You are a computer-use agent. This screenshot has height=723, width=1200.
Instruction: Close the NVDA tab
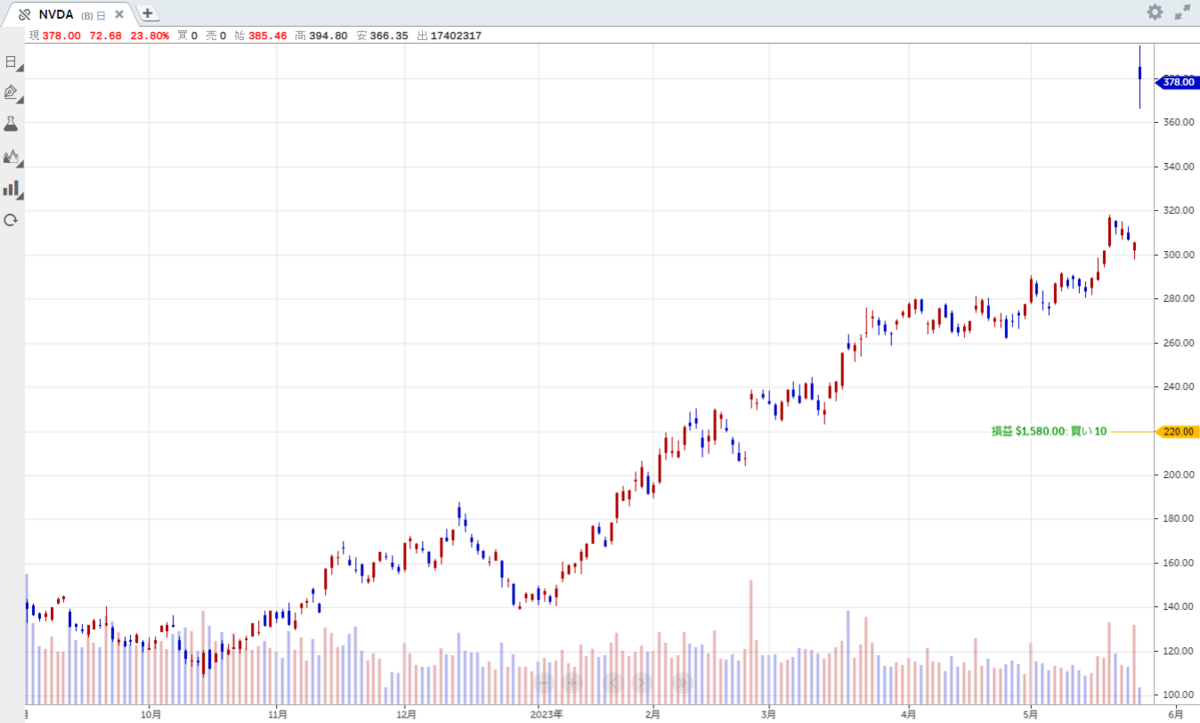[x=121, y=14]
